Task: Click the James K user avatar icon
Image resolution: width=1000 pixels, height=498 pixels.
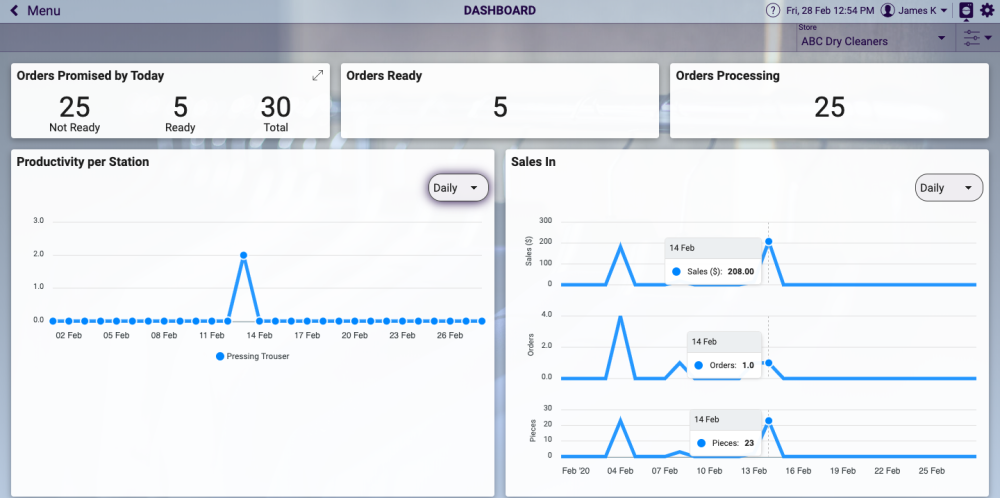Action: tap(887, 11)
